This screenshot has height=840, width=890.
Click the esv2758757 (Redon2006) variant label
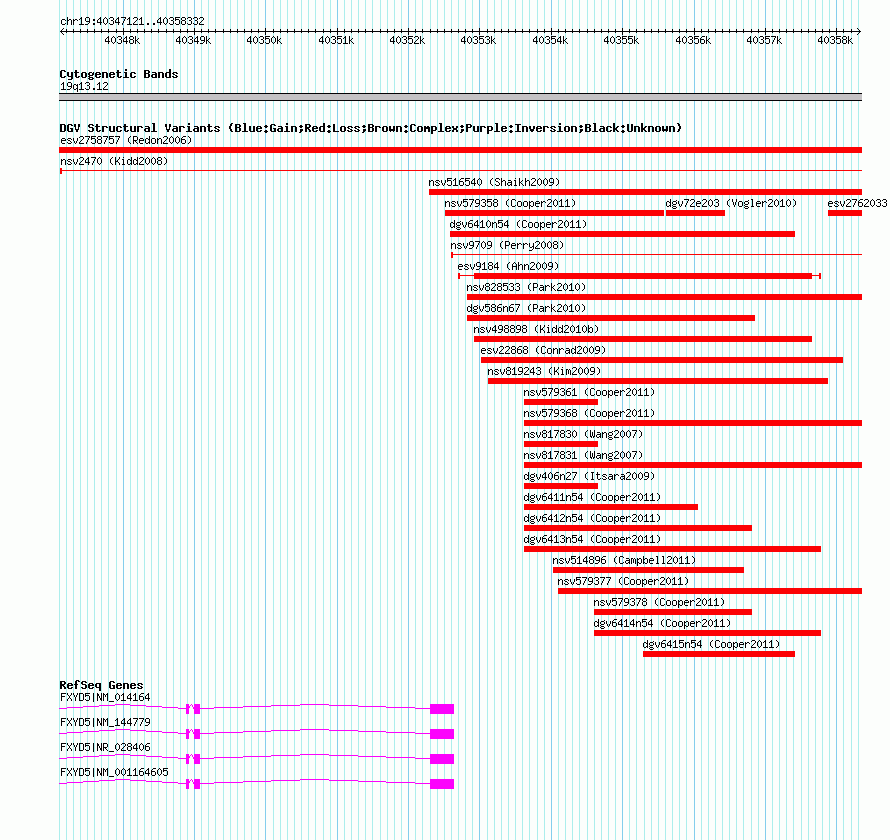[126, 140]
